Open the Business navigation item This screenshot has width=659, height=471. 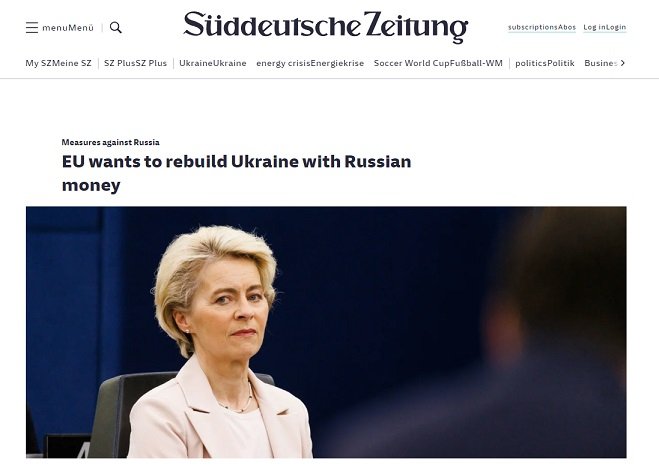[601, 63]
